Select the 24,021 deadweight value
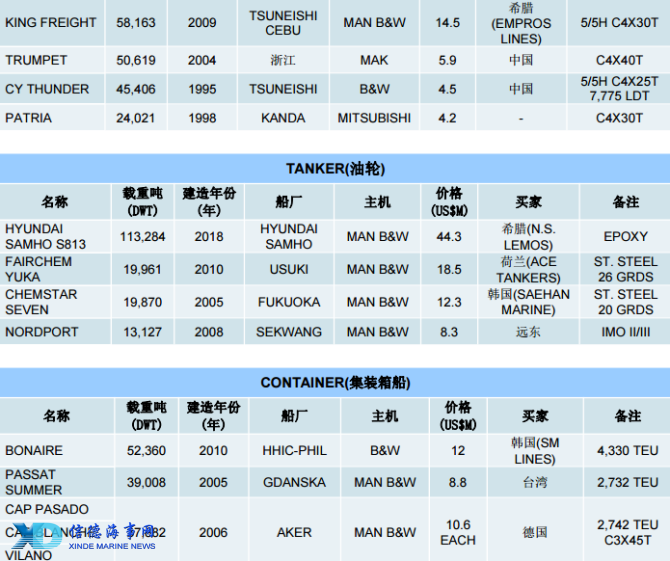Image resolution: width=670 pixels, height=561 pixels. tap(136, 118)
